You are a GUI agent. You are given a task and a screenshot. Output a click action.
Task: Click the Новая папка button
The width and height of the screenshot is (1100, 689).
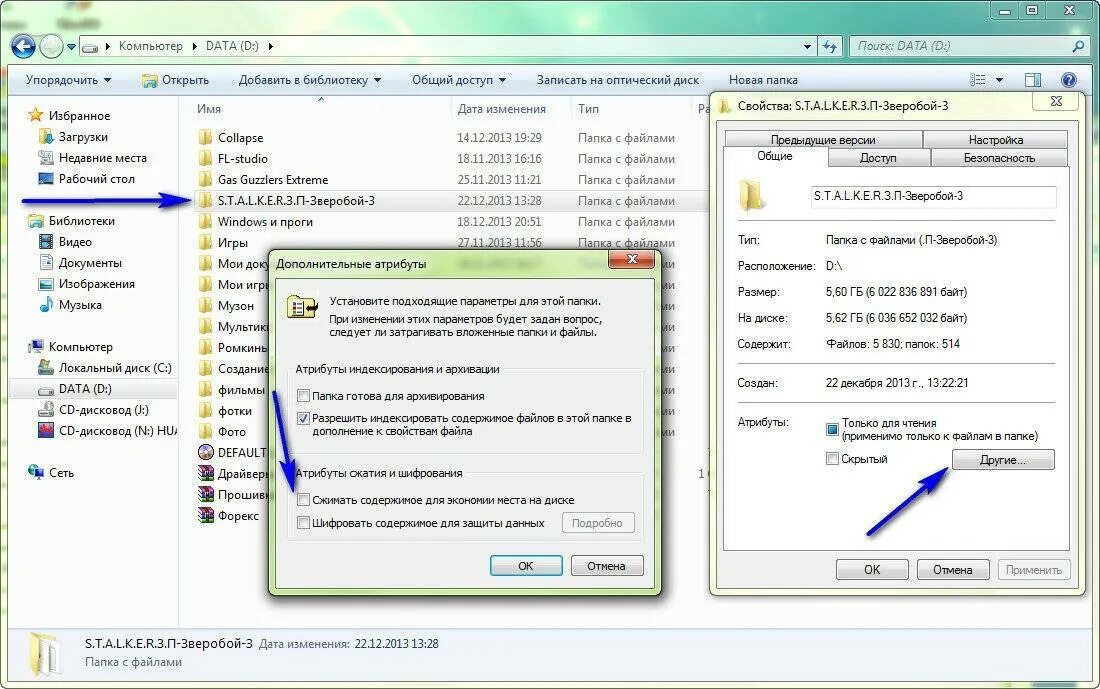763,80
